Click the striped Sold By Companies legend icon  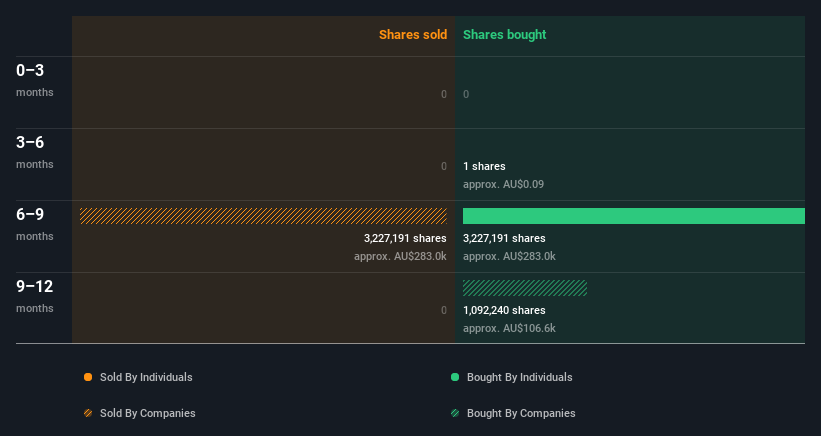click(x=88, y=413)
